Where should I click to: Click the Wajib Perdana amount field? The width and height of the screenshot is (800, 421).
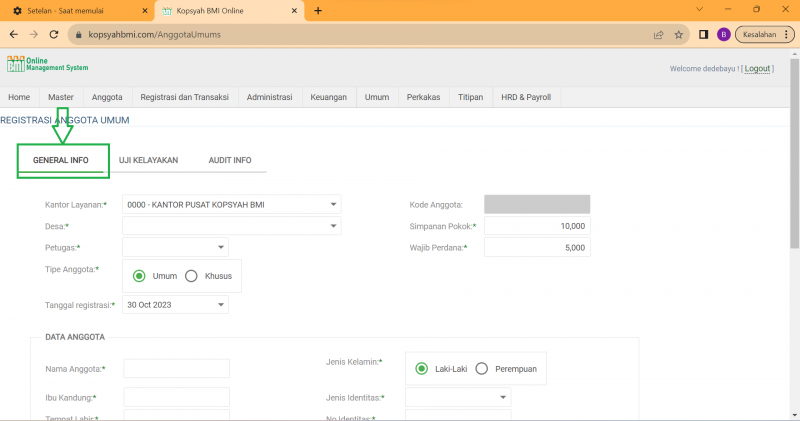pyautogui.click(x=537, y=247)
